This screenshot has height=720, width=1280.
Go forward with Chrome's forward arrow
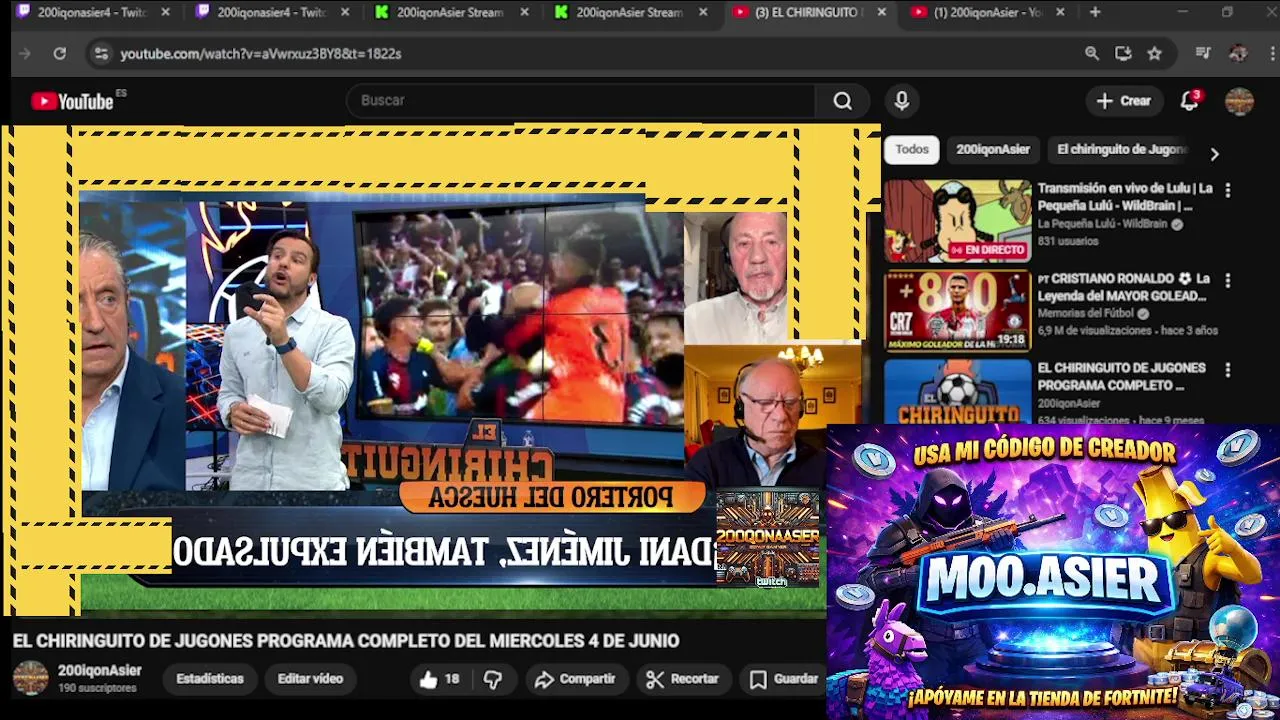tap(25, 53)
